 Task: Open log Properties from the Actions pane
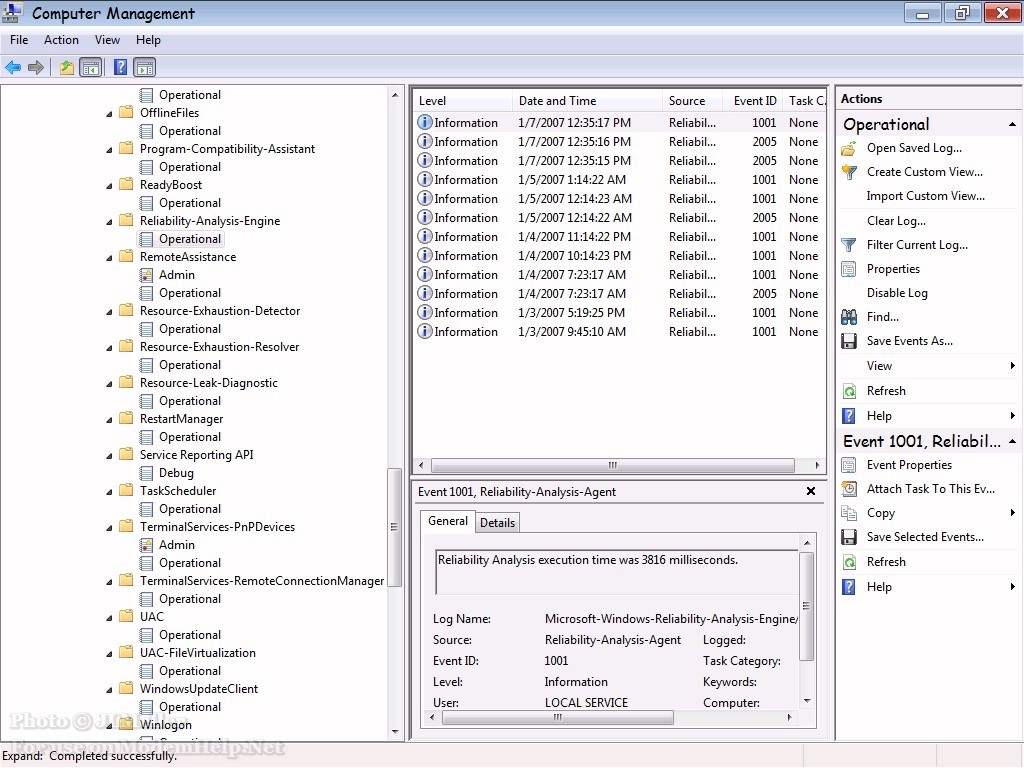point(893,269)
